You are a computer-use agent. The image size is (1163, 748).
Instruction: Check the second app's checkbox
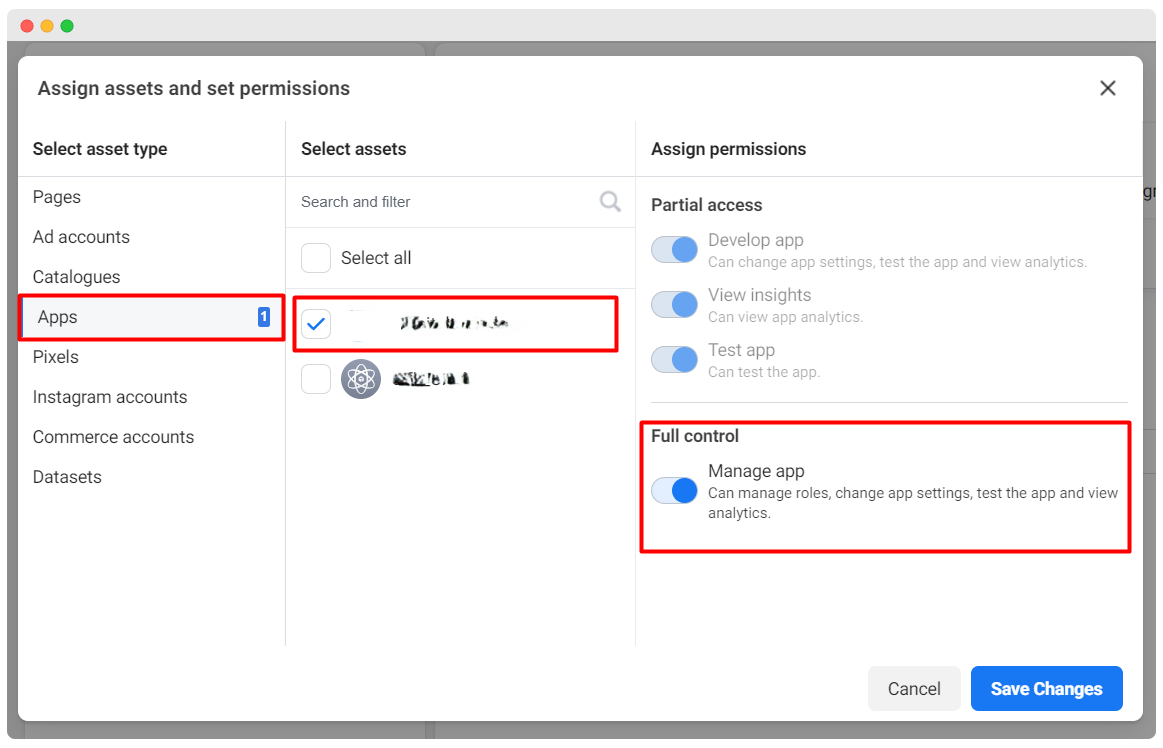coord(316,379)
